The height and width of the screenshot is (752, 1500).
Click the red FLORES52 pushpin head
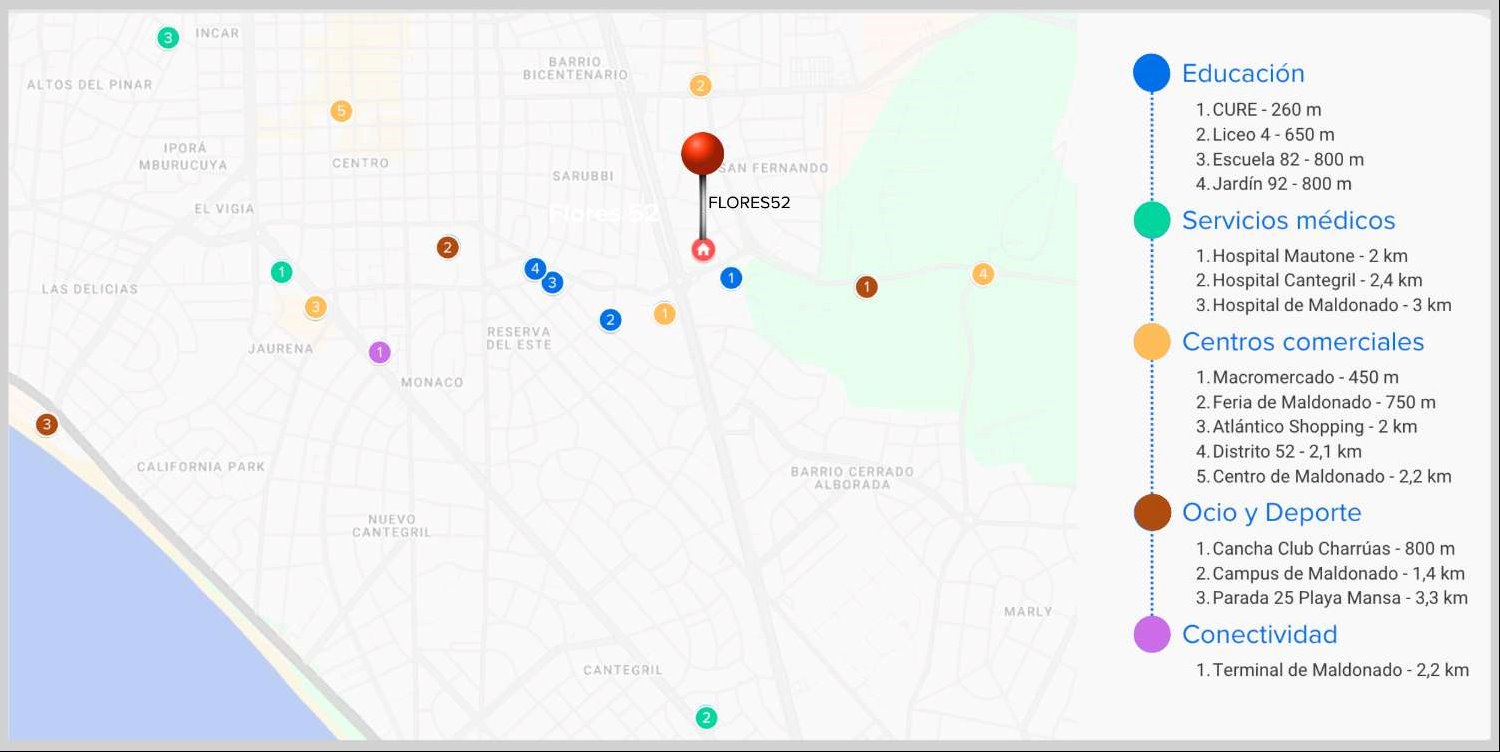click(x=702, y=153)
